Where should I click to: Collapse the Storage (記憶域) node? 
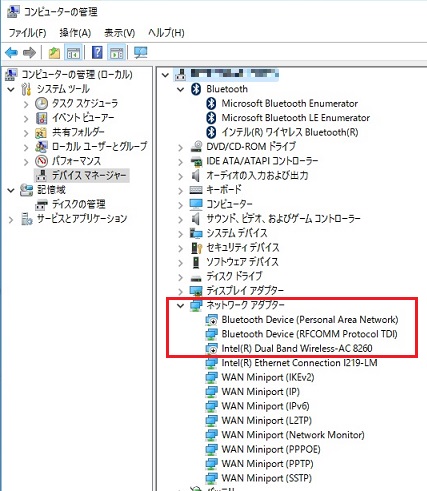coord(11,190)
